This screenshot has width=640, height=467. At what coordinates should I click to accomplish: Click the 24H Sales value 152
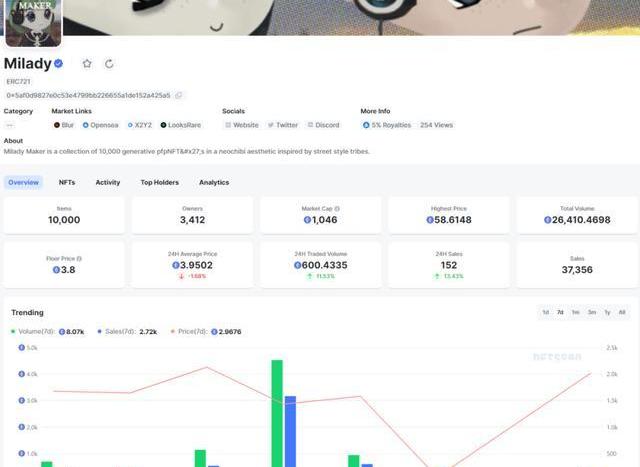click(x=449, y=265)
